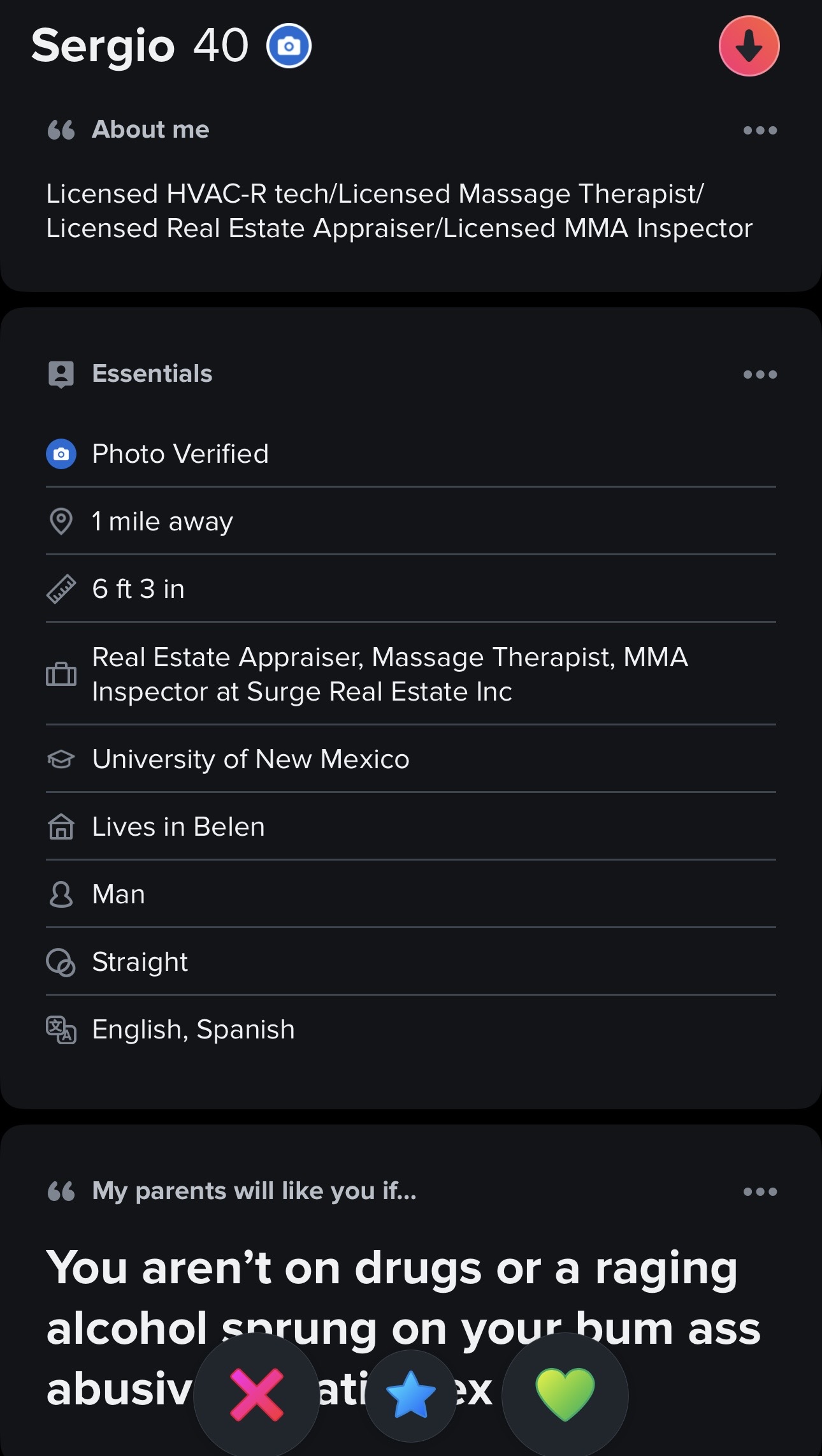Tap the languages translate icon

[61, 1030]
